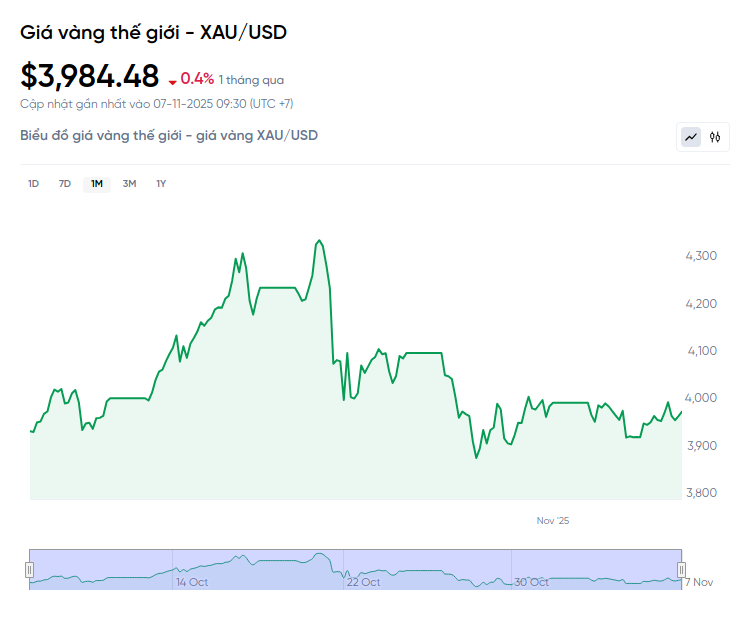Click the left range navigator handle

(x=29, y=570)
